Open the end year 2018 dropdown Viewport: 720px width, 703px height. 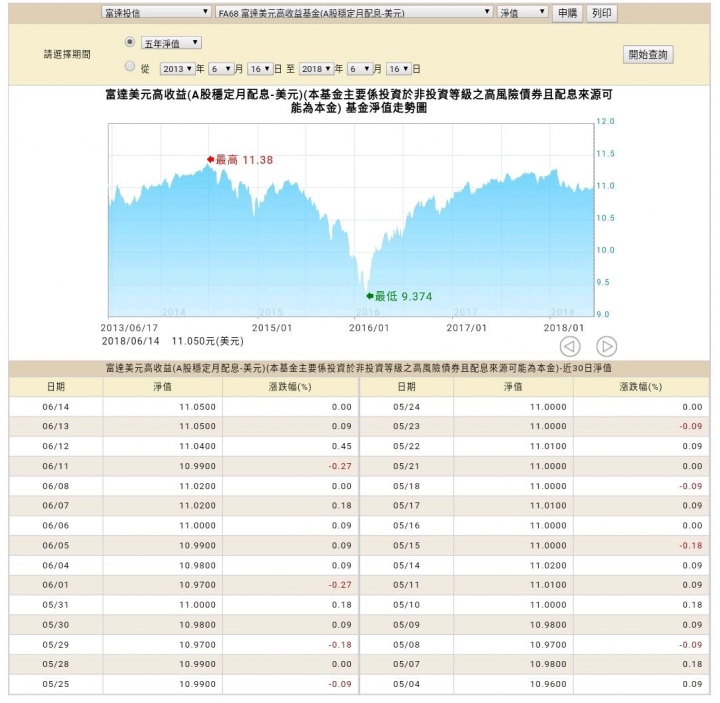click(x=316, y=69)
